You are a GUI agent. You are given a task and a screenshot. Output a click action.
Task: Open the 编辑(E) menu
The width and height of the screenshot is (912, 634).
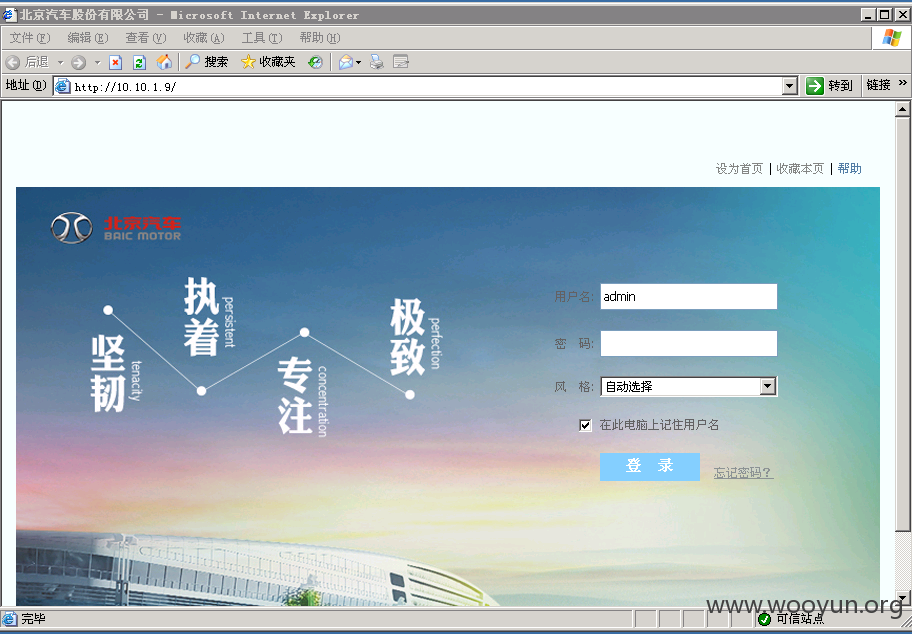point(88,38)
